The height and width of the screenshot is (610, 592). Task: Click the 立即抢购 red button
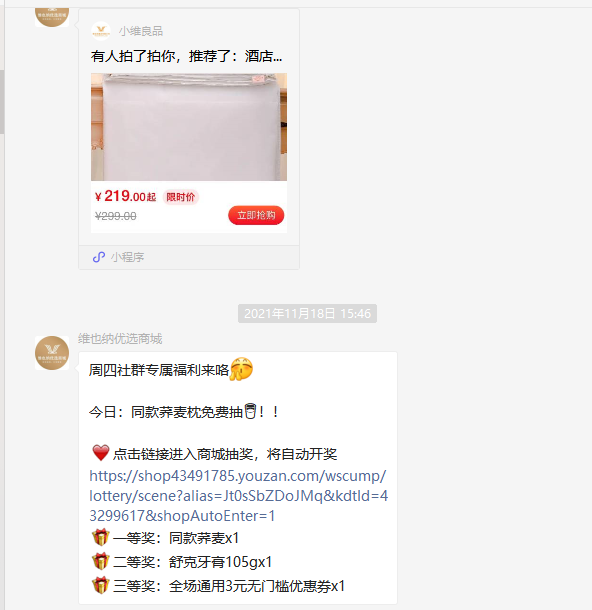256,215
